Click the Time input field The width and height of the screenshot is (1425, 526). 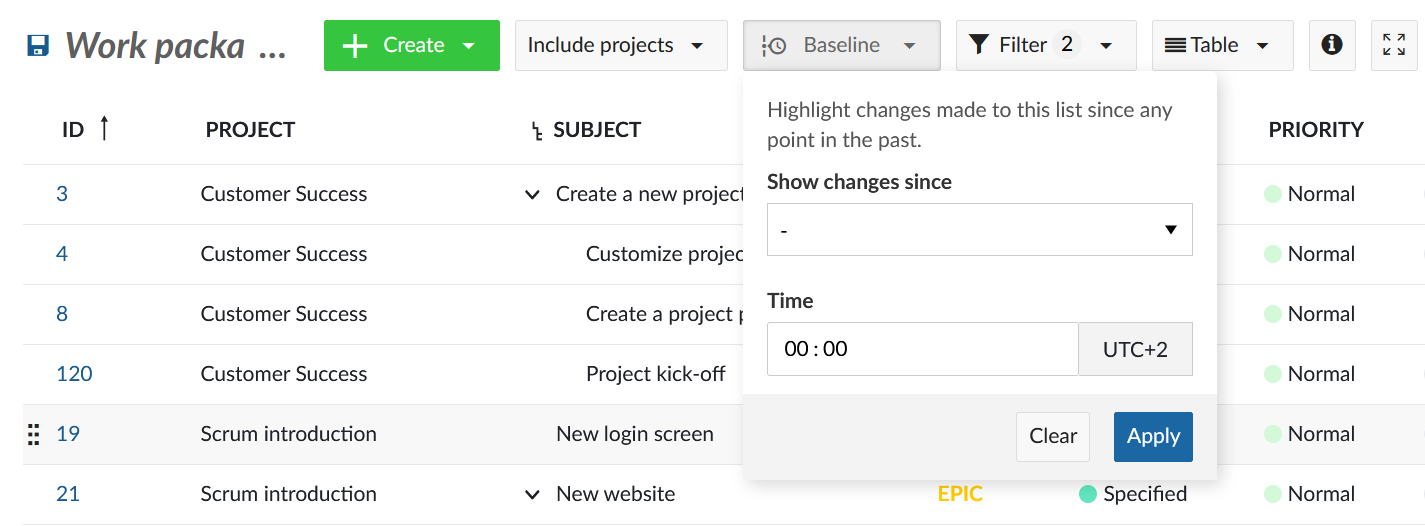(x=921, y=349)
